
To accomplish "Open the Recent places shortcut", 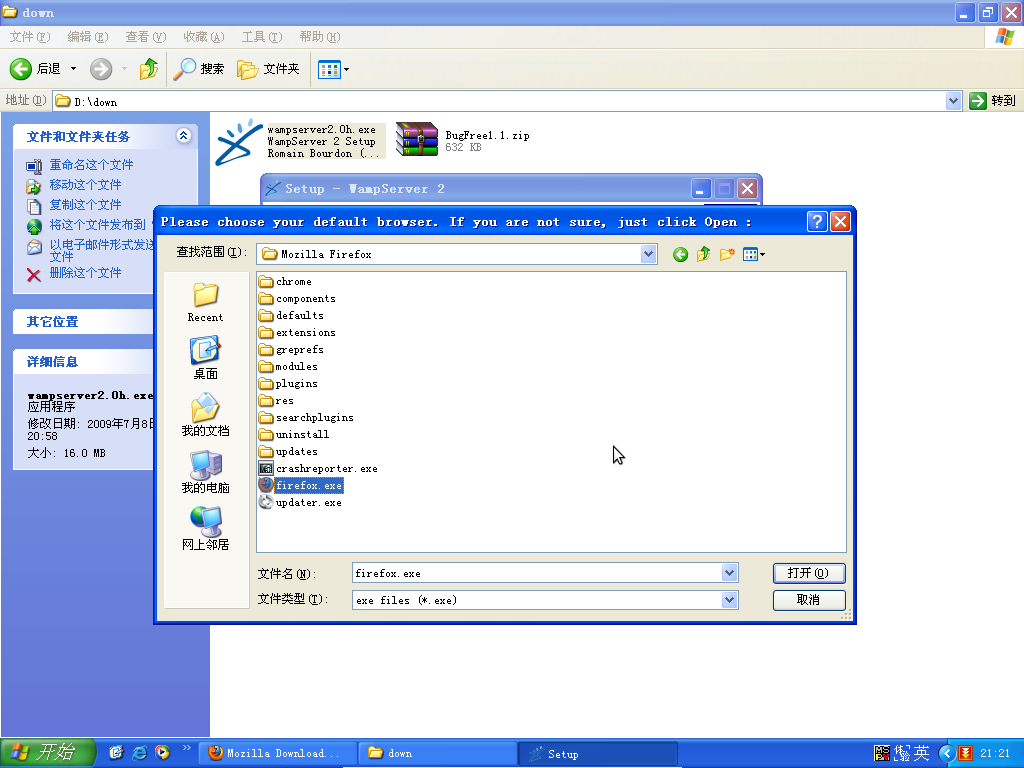I will click(205, 302).
